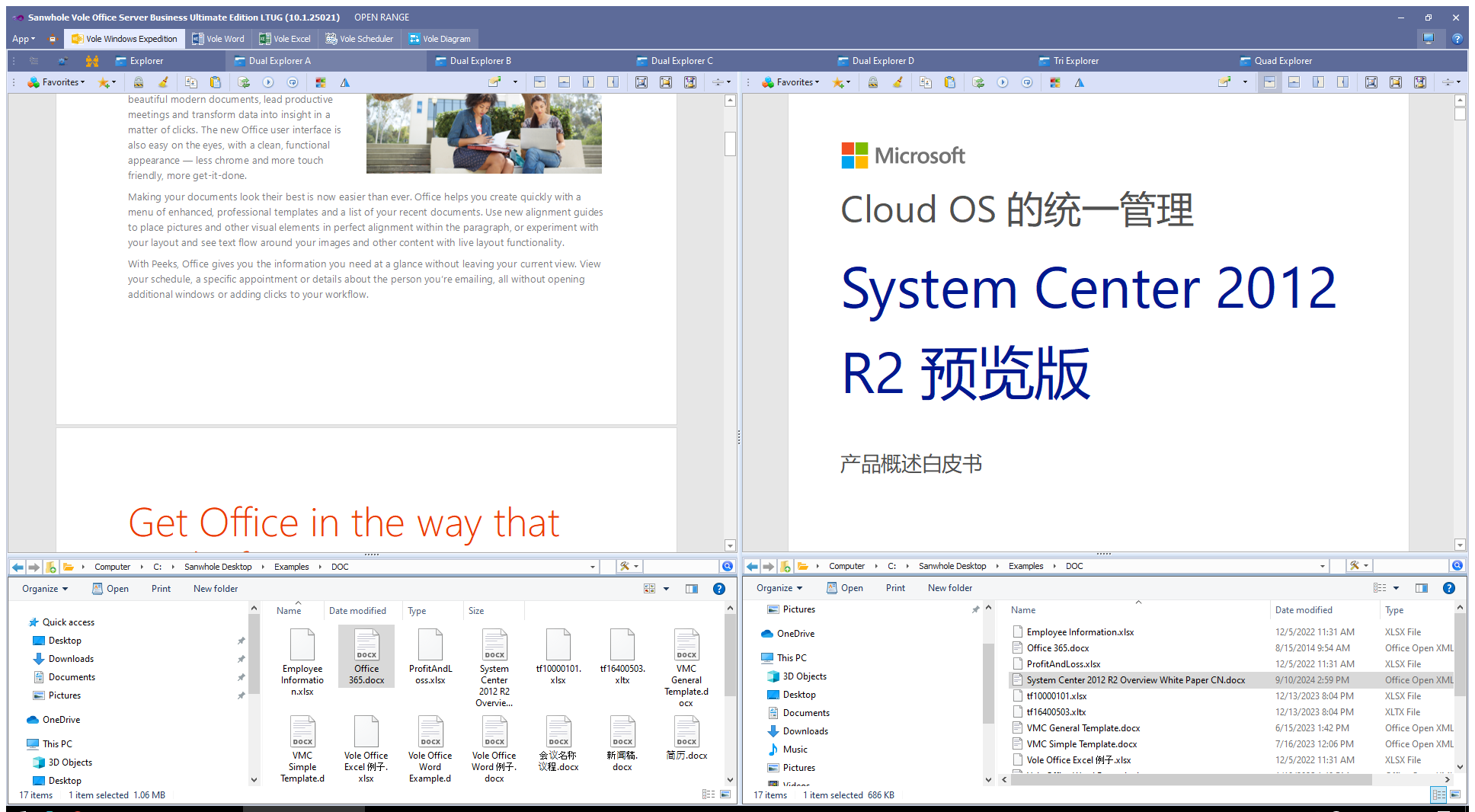
Task: Click Examples in right address breadcrumb
Action: tap(1025, 566)
